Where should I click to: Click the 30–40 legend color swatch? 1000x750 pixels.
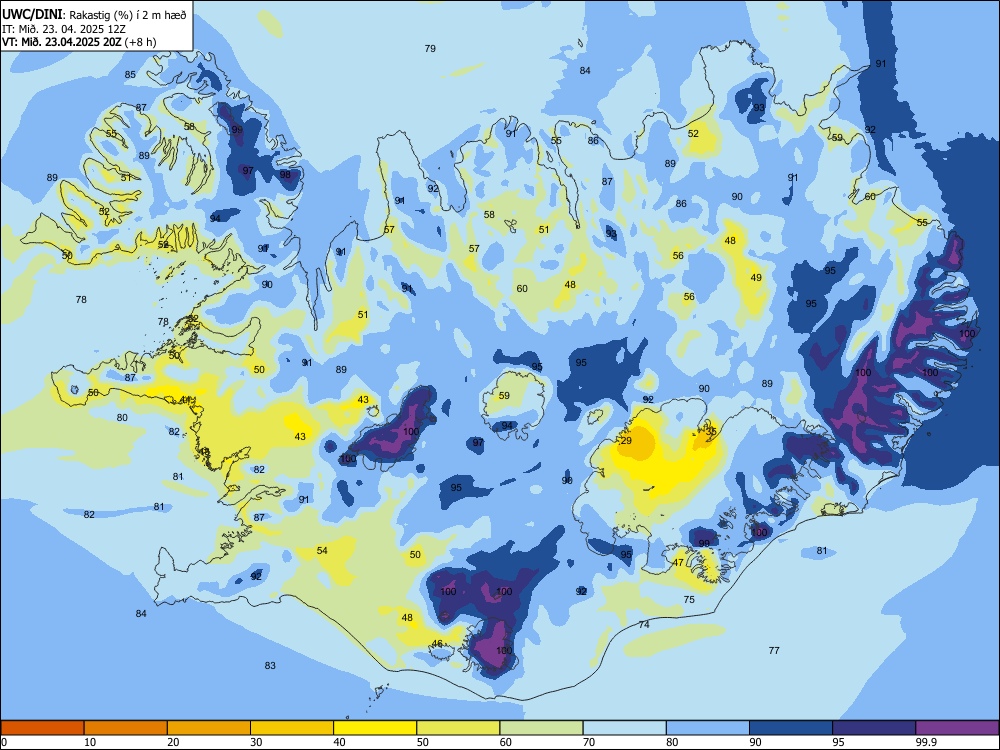pyautogui.click(x=292, y=728)
